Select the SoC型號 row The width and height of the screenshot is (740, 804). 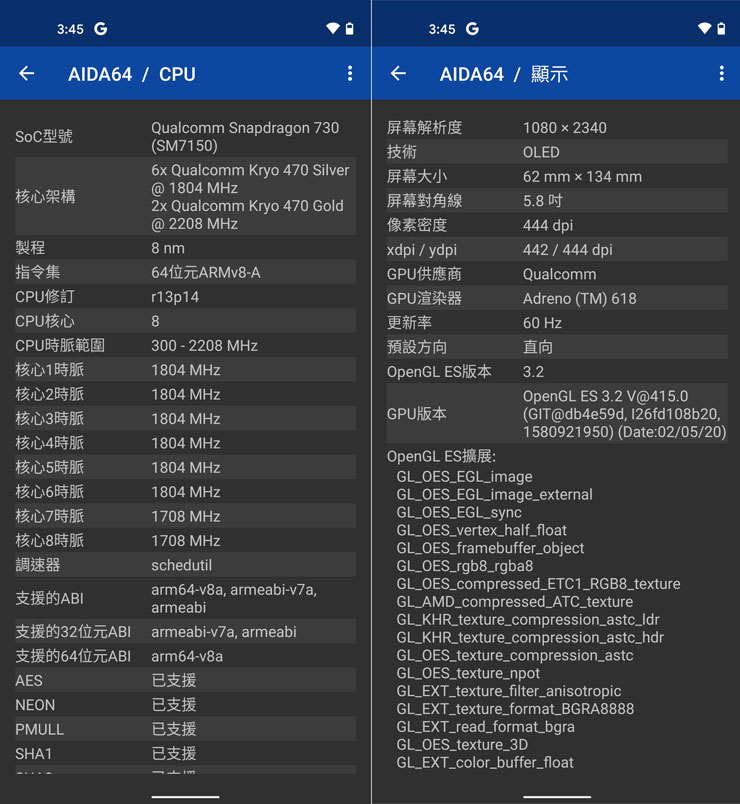[185, 136]
